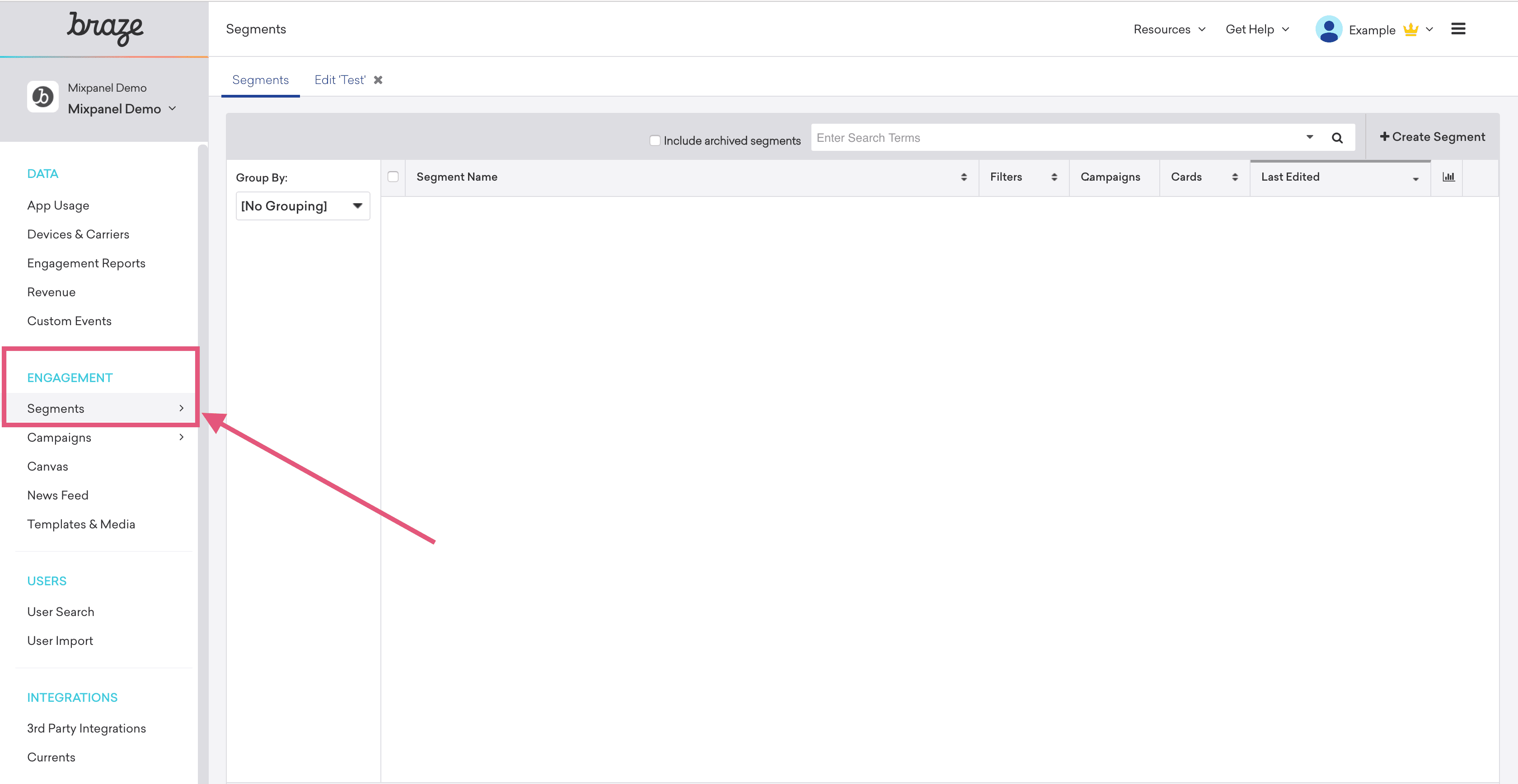The height and width of the screenshot is (784, 1518).
Task: Open the hamburger menu icon
Action: [x=1458, y=29]
